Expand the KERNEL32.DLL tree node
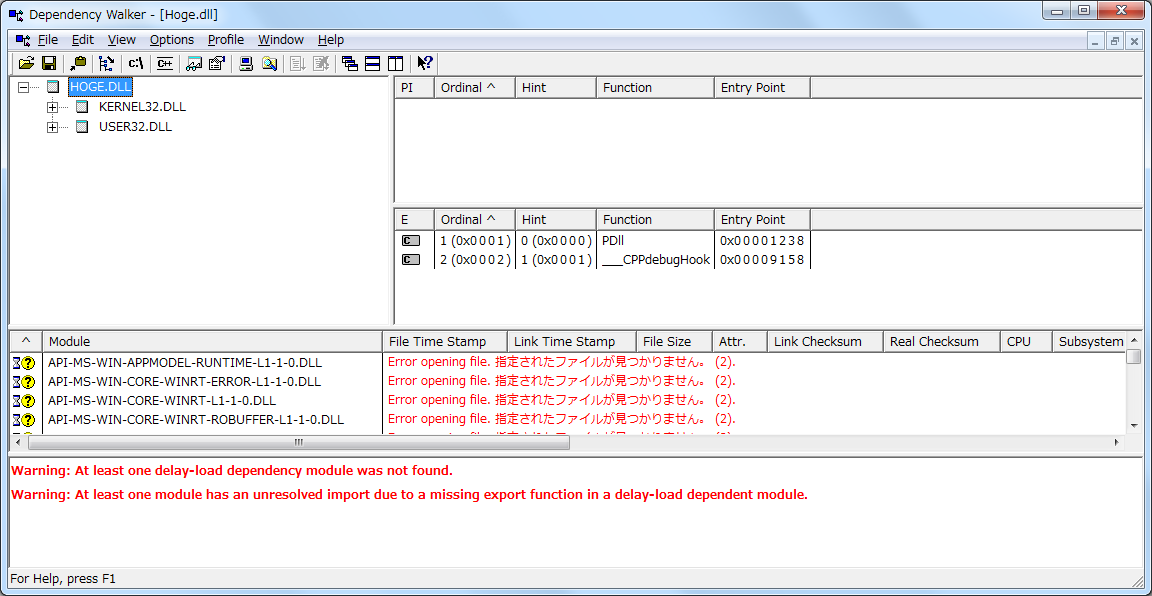1152x596 pixels. coord(52,107)
